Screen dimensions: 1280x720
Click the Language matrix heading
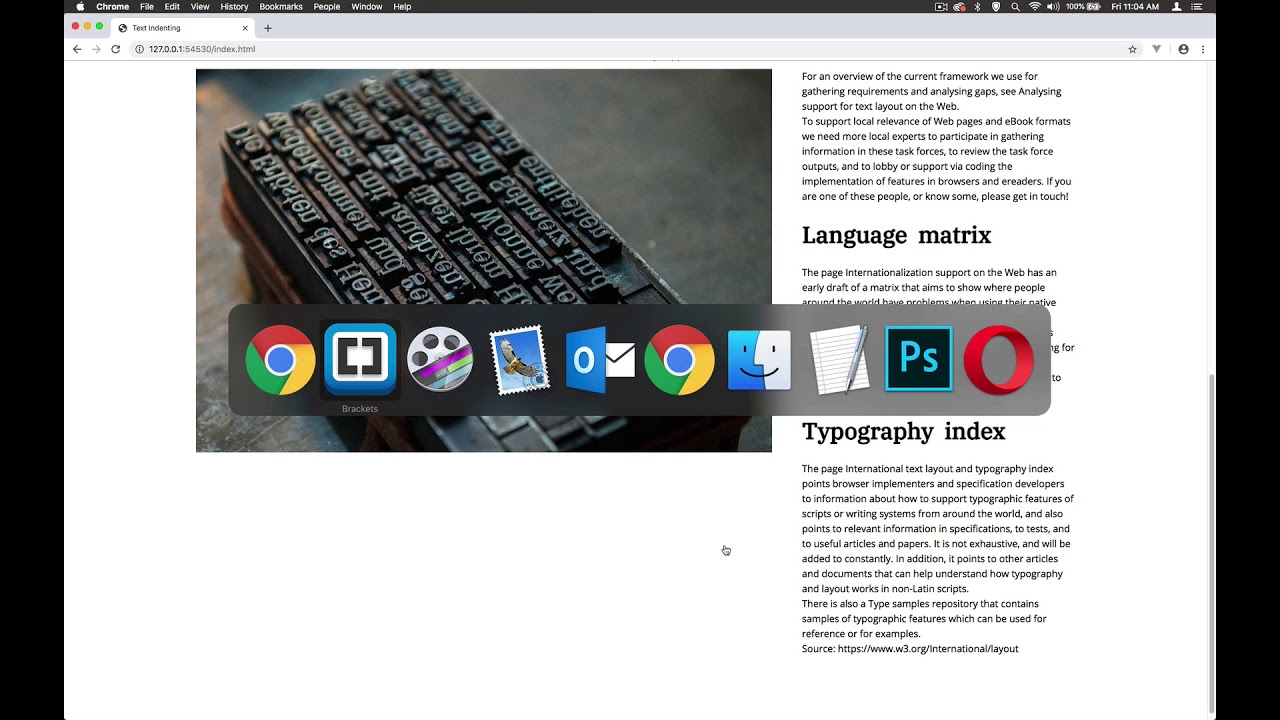click(x=896, y=235)
